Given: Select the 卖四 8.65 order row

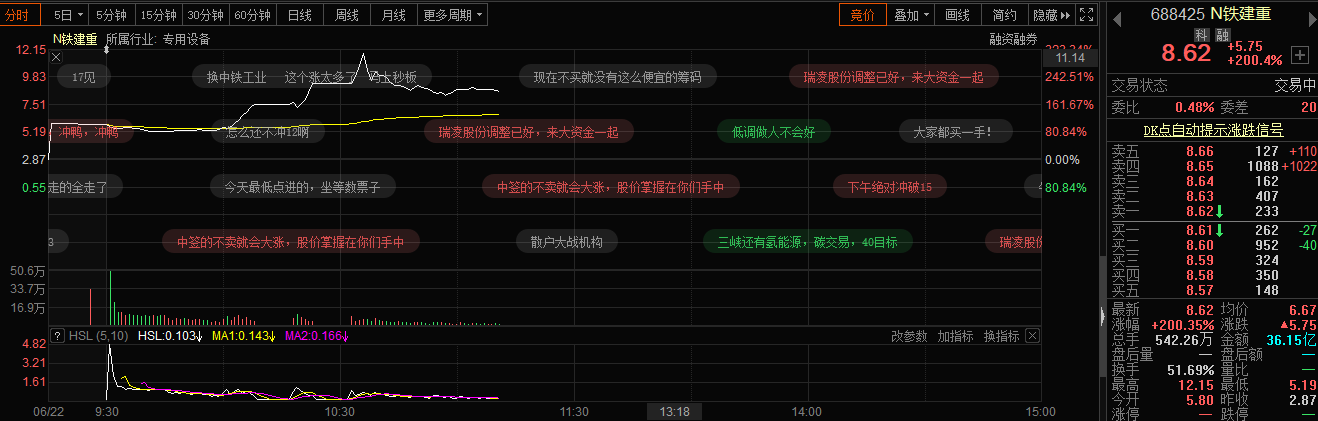Looking at the screenshot, I should [x=1212, y=166].
